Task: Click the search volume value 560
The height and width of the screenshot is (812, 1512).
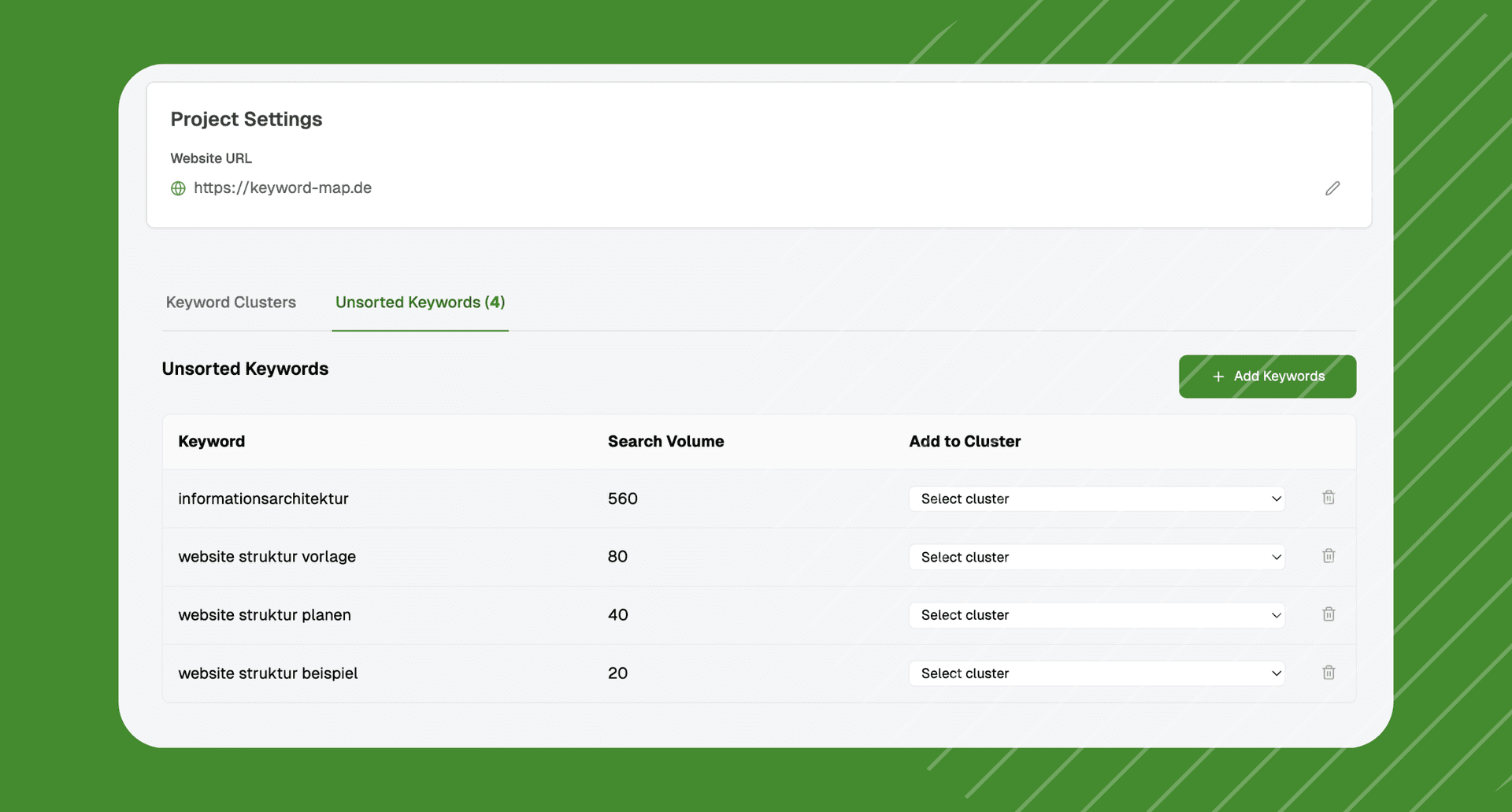Action: coord(623,499)
